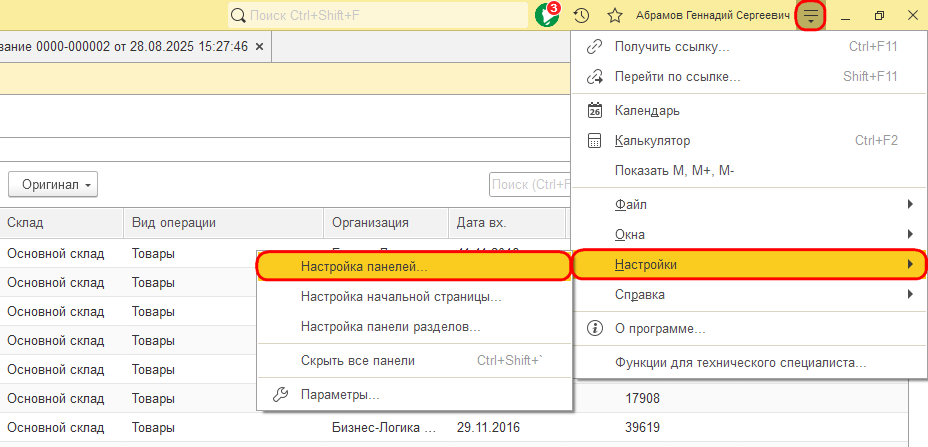Expand the Окна submenu
The image size is (928, 447).
[x=749, y=235]
